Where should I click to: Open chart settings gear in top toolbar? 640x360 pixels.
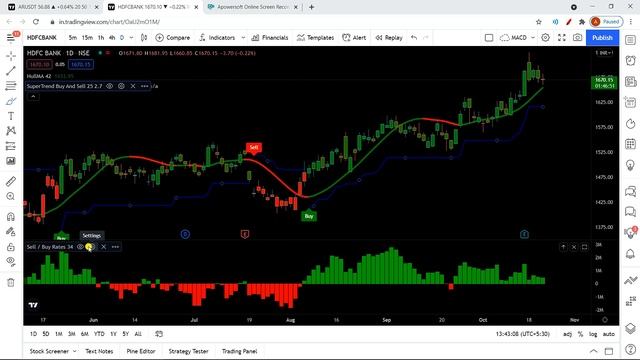point(545,38)
